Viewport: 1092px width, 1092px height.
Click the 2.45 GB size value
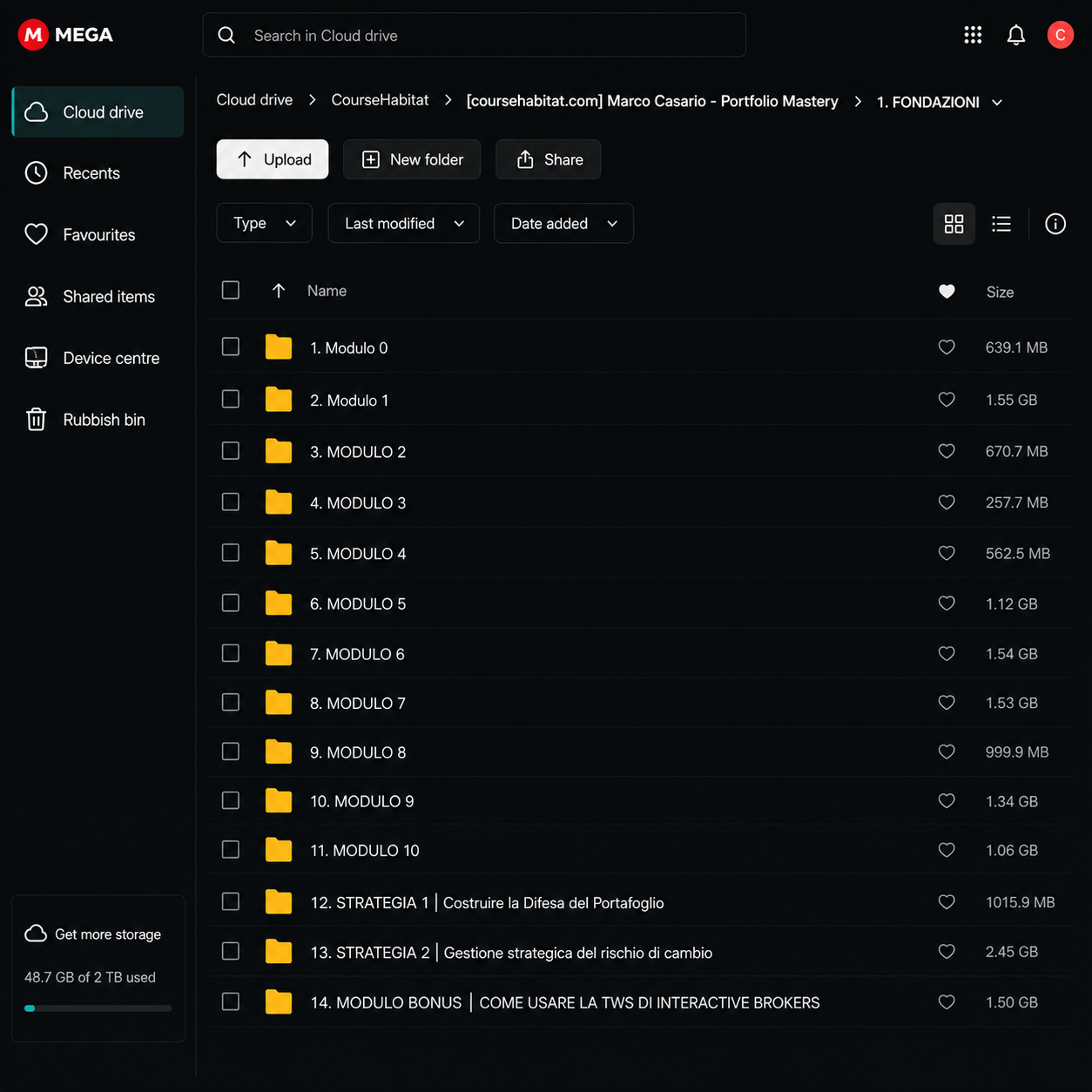(1012, 952)
